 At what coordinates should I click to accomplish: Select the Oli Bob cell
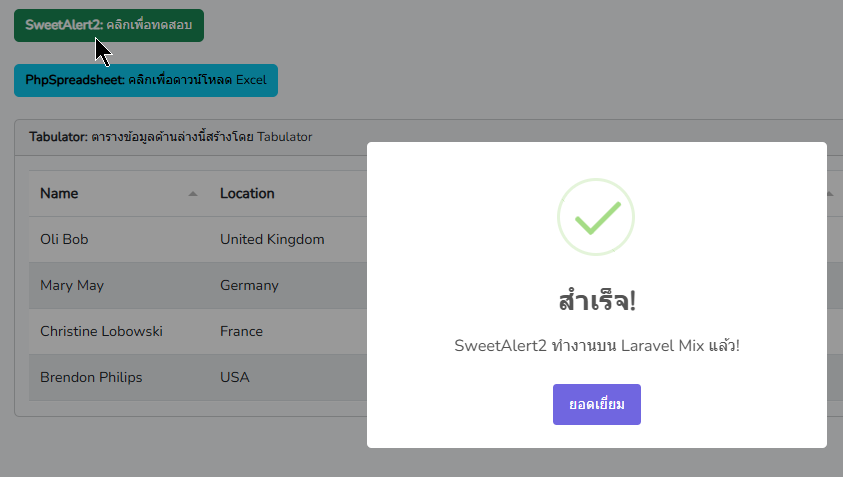pyautogui.click(x=64, y=240)
